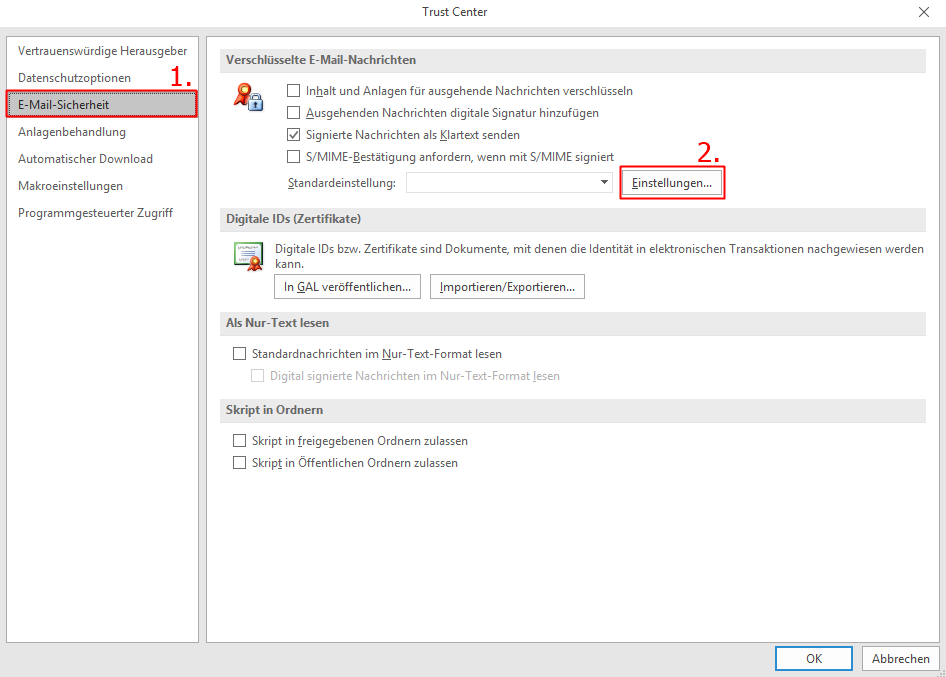Select Vertrauenswürdige Herausgeber in sidebar
This screenshot has height=677, width=946.
[x=102, y=51]
